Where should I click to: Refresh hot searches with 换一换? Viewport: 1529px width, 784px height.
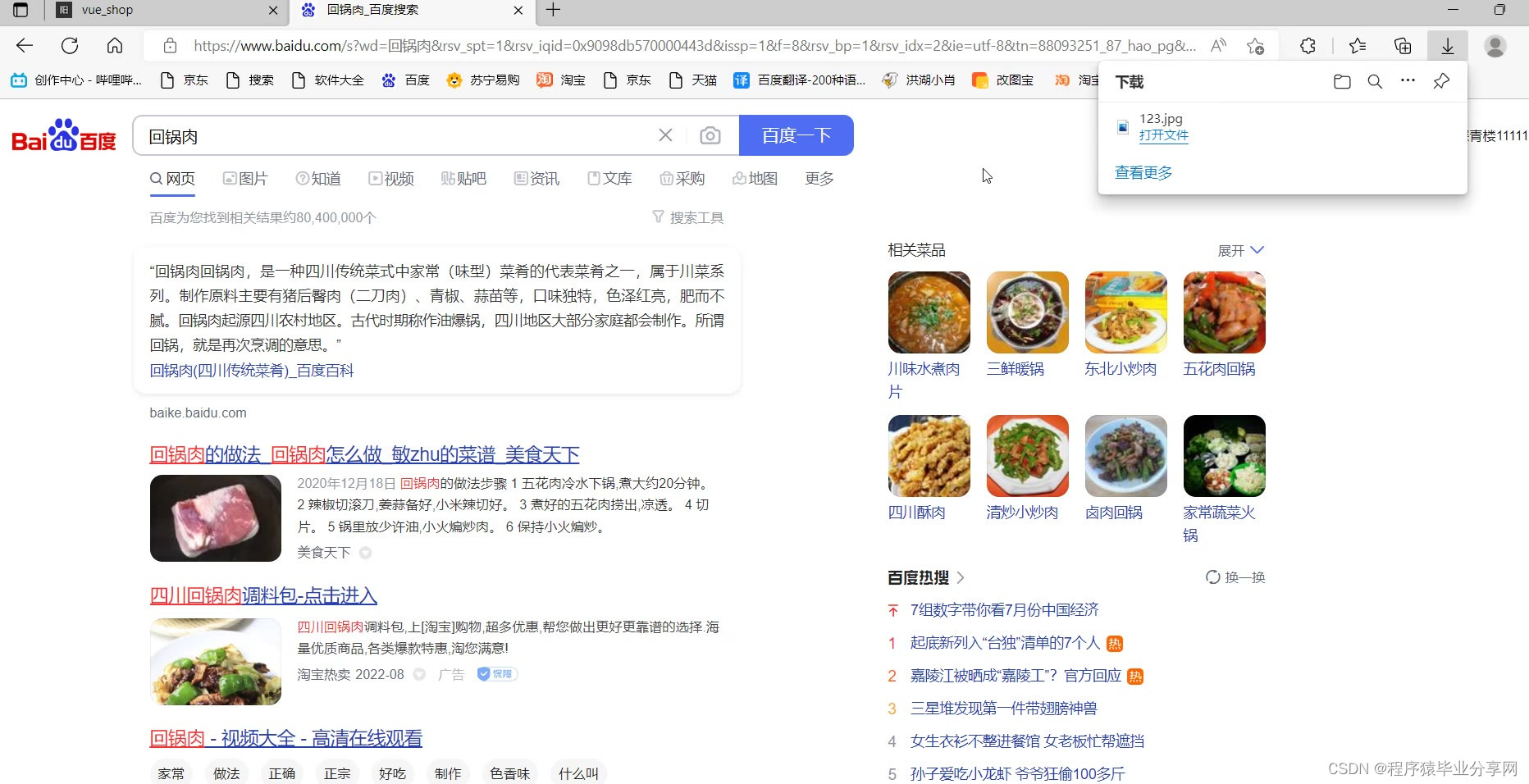[x=1235, y=577]
